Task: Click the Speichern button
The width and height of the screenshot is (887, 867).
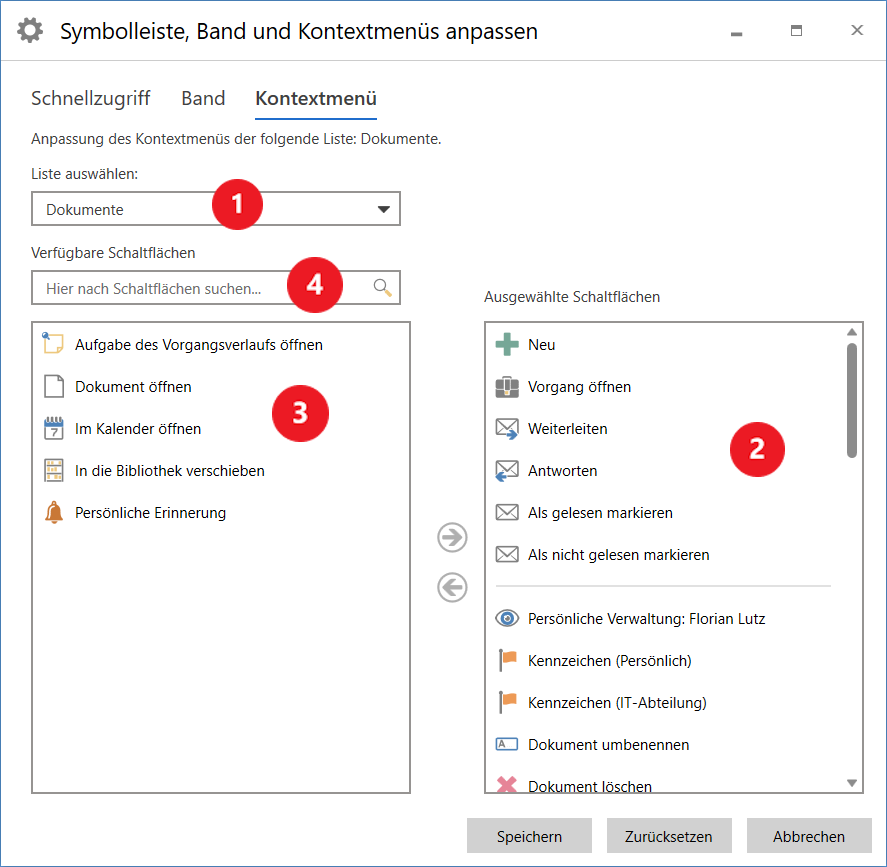Action: 529,835
